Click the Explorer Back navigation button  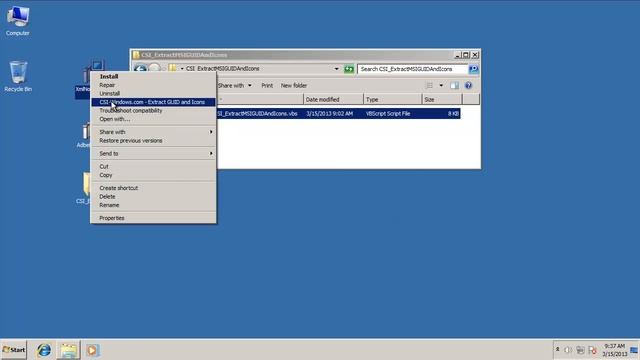[140, 69]
